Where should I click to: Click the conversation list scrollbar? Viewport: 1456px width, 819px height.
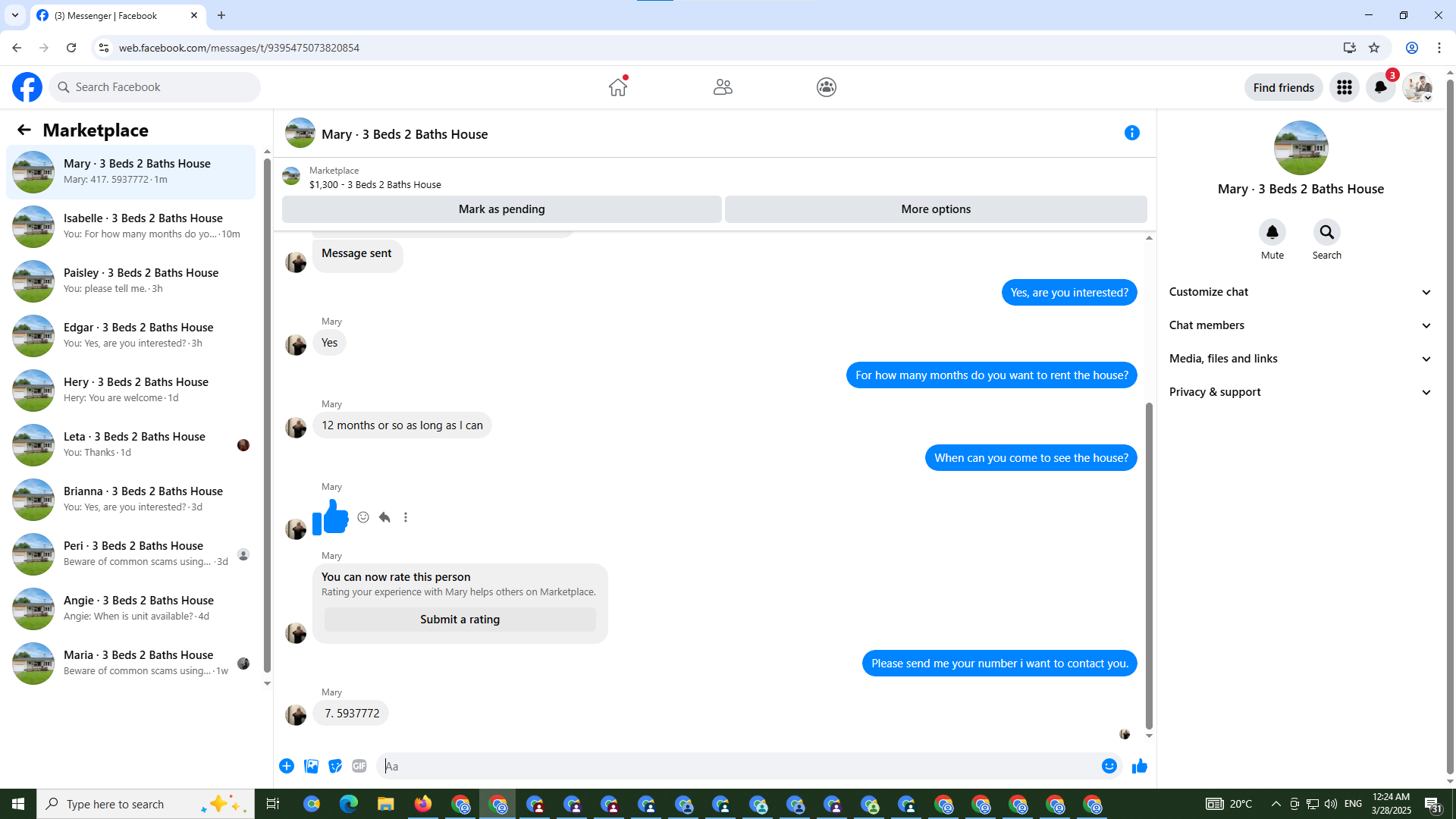point(267,416)
